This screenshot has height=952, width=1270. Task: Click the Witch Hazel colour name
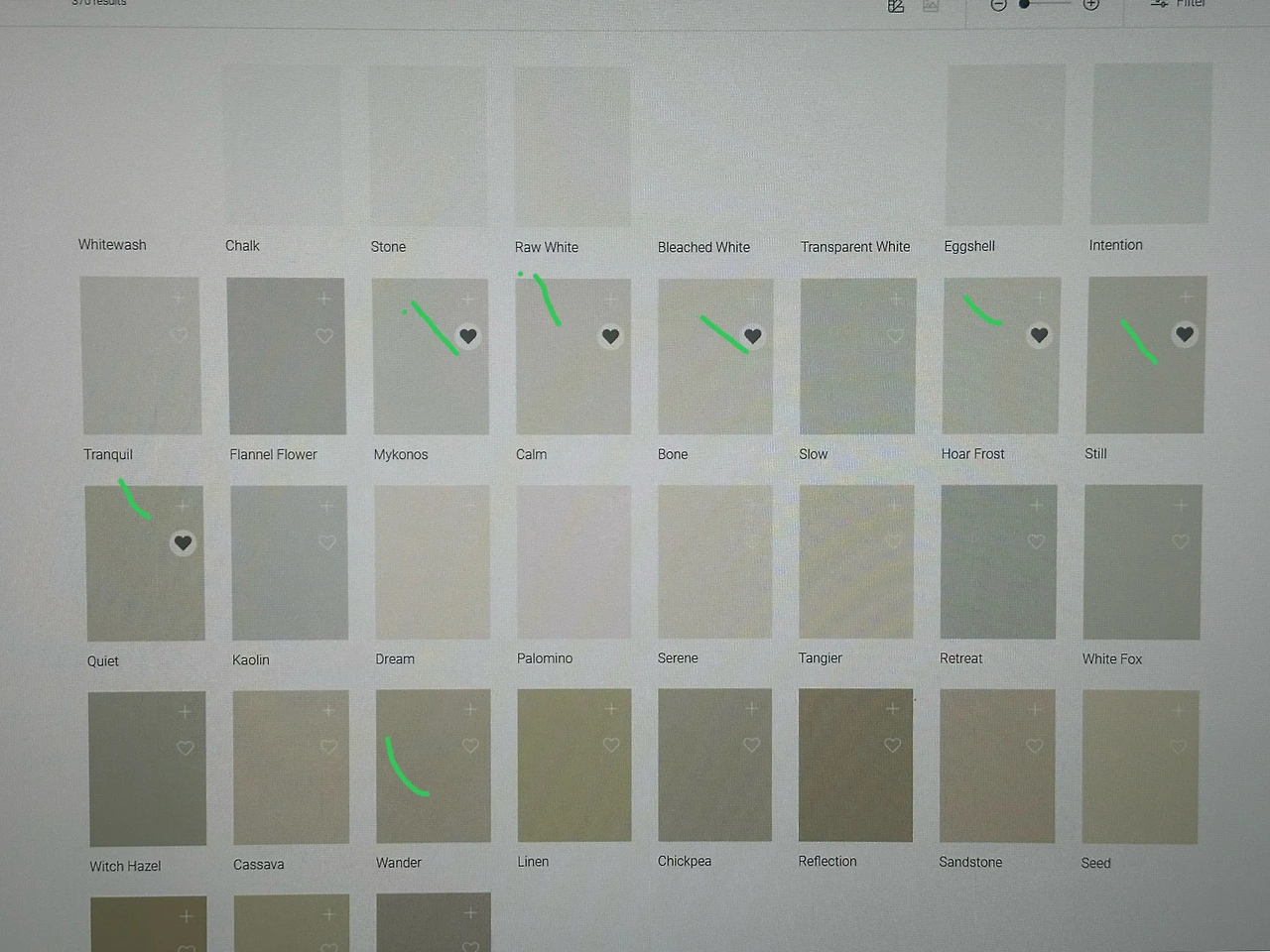click(125, 866)
